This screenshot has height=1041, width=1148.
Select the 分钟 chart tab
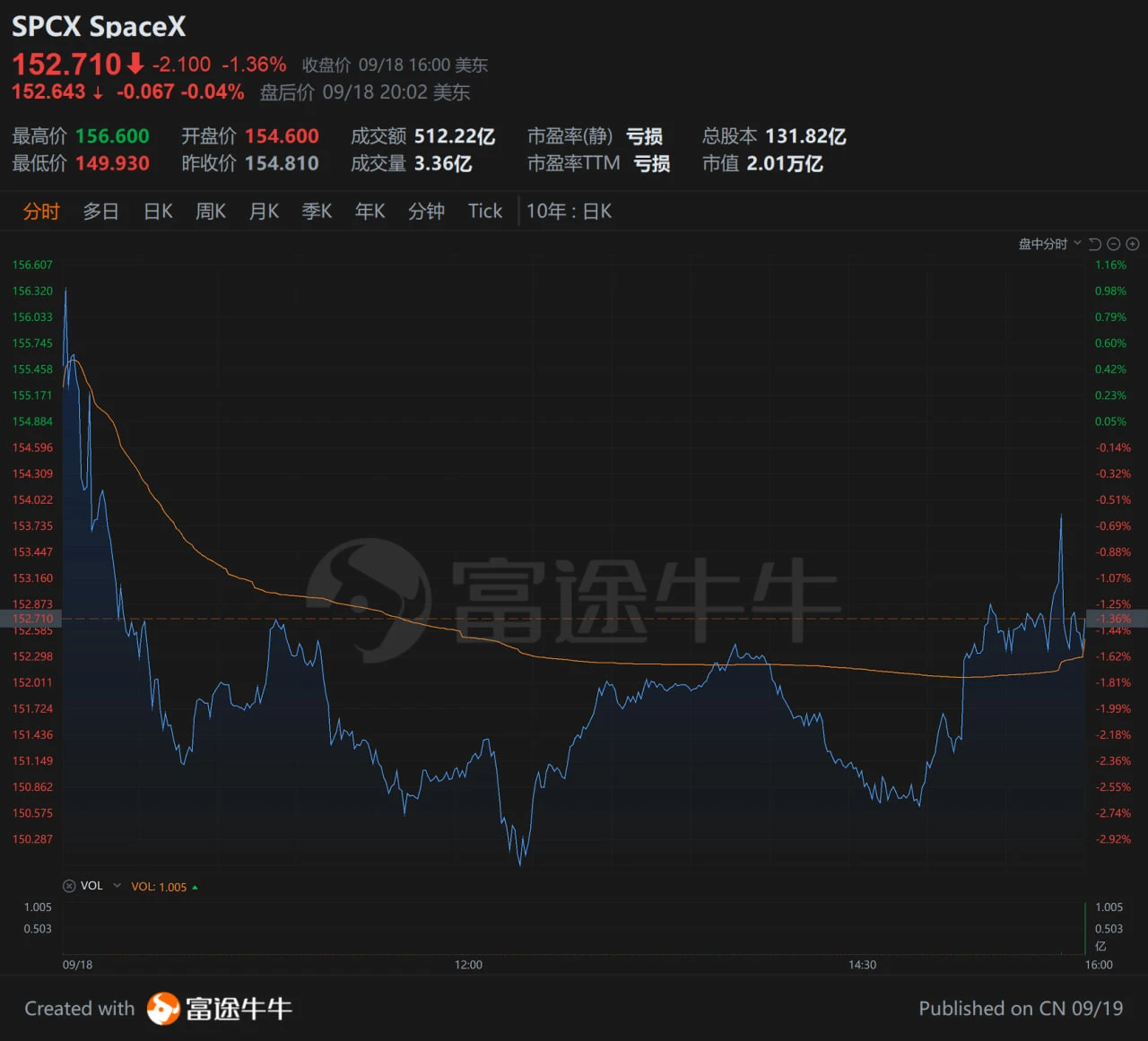(x=426, y=212)
